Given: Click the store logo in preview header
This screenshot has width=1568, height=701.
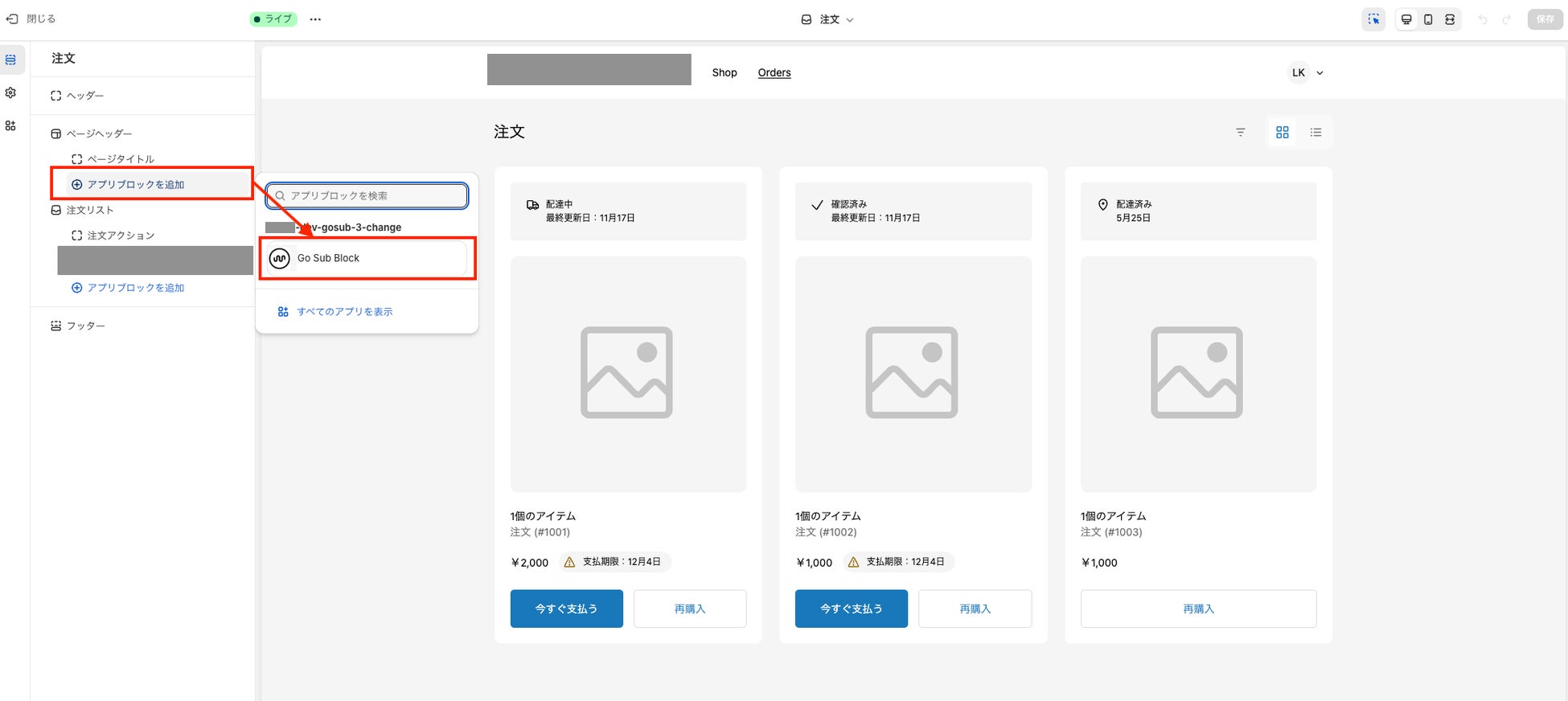Looking at the screenshot, I should pos(589,69).
